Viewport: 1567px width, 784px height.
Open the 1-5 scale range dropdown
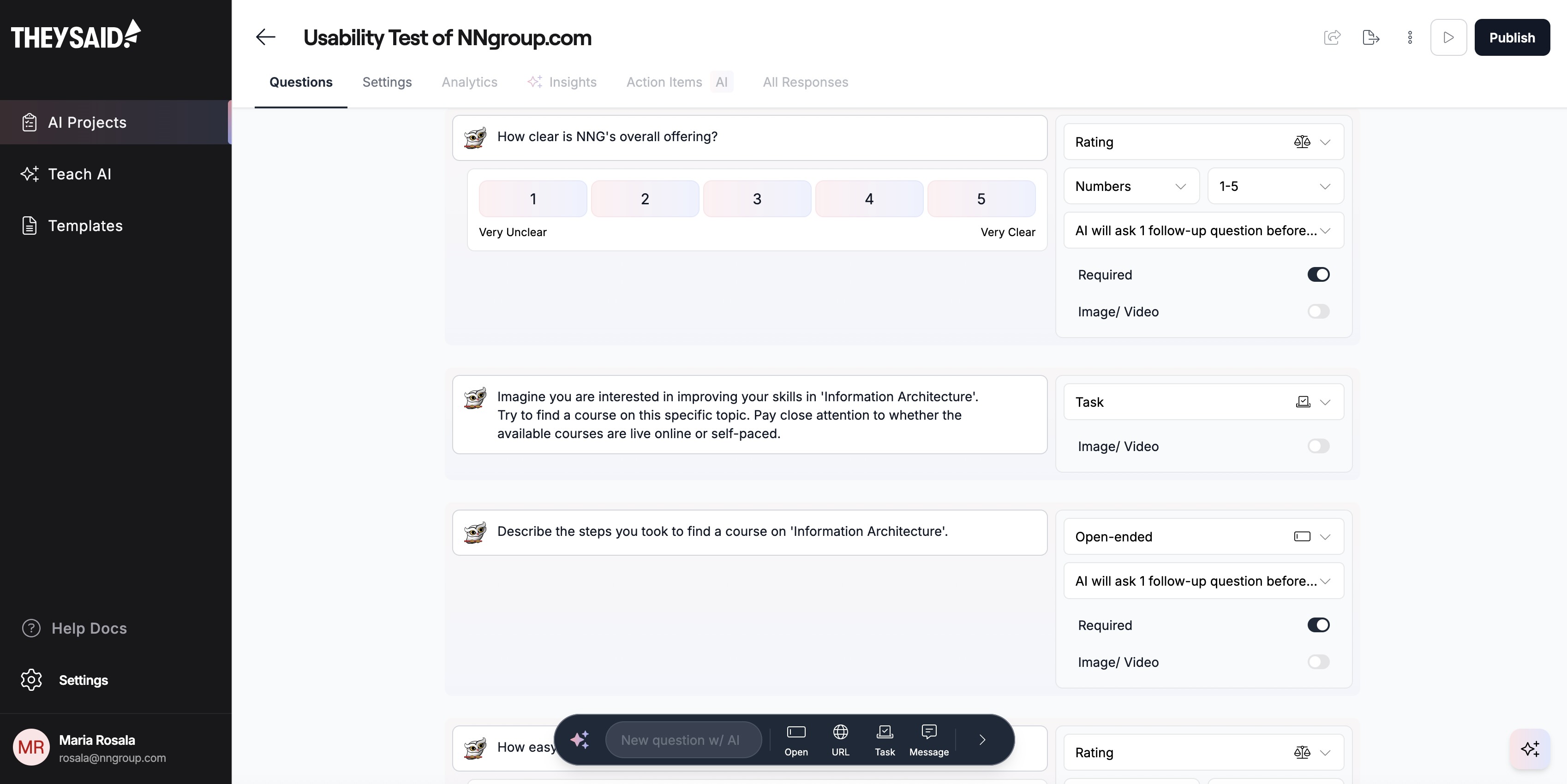[1276, 186]
